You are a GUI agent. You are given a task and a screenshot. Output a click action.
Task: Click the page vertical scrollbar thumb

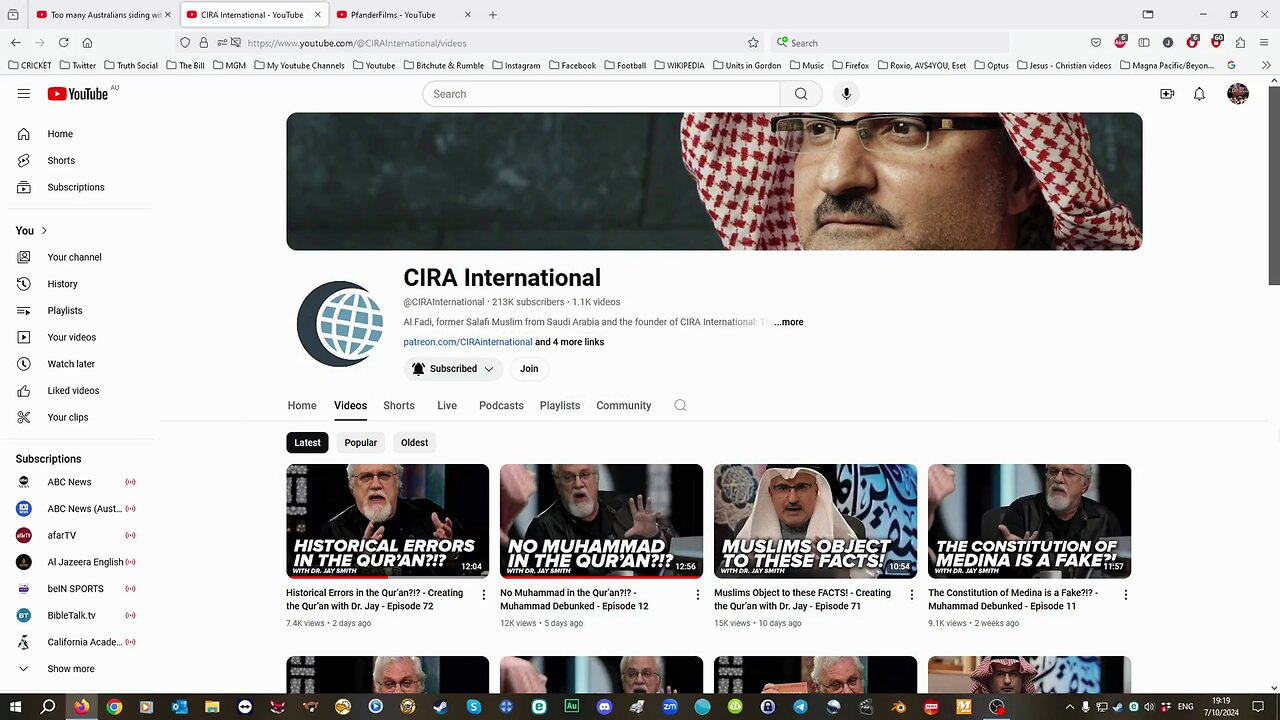pos(1274,185)
